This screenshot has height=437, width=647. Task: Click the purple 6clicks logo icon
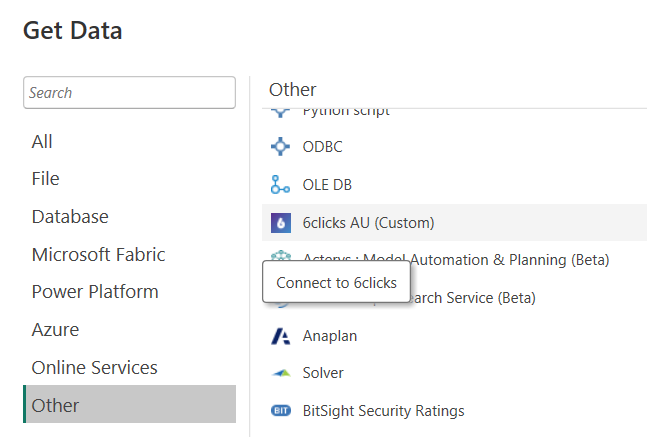(x=281, y=223)
